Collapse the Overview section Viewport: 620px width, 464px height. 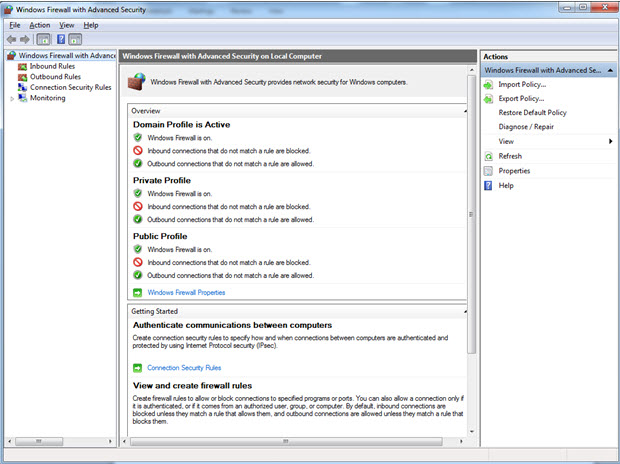(x=465, y=111)
